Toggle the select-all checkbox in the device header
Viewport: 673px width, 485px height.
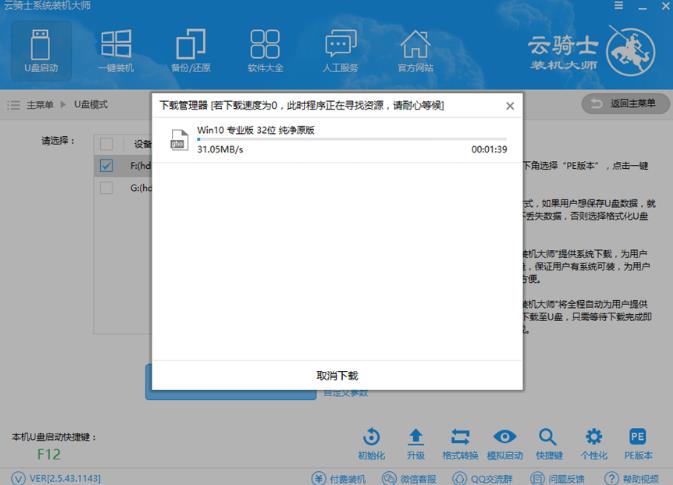tap(106, 143)
